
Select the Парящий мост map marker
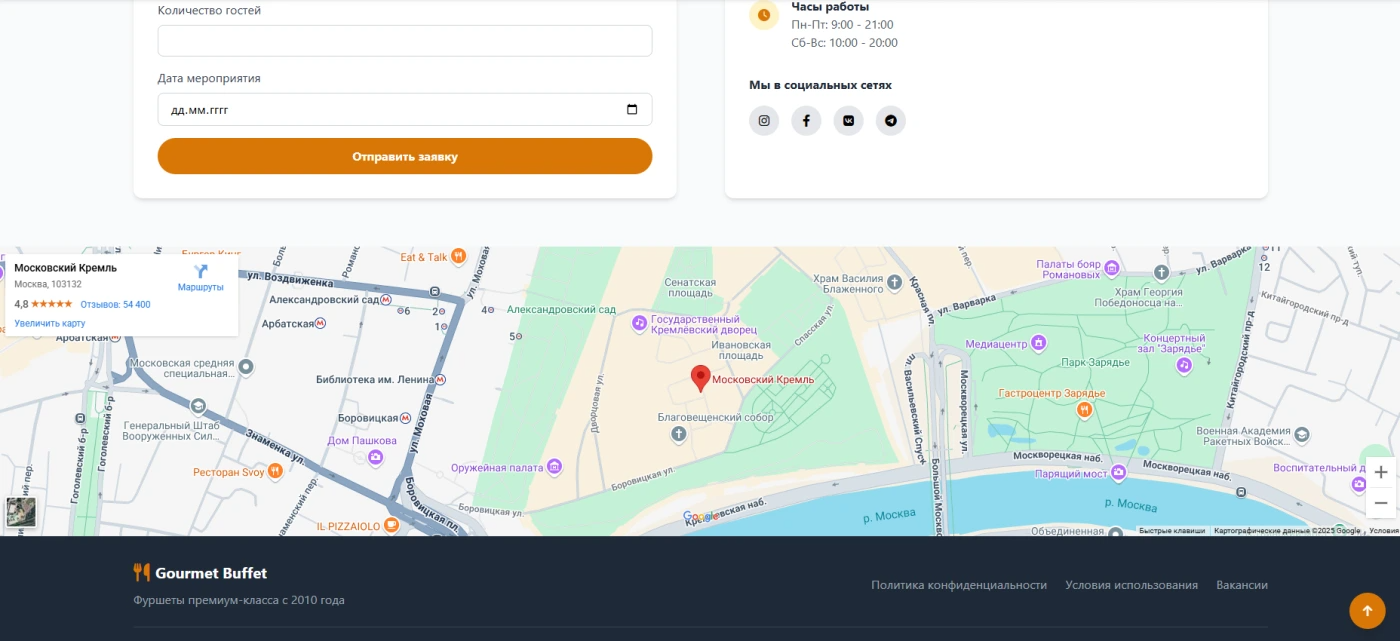1118,474
